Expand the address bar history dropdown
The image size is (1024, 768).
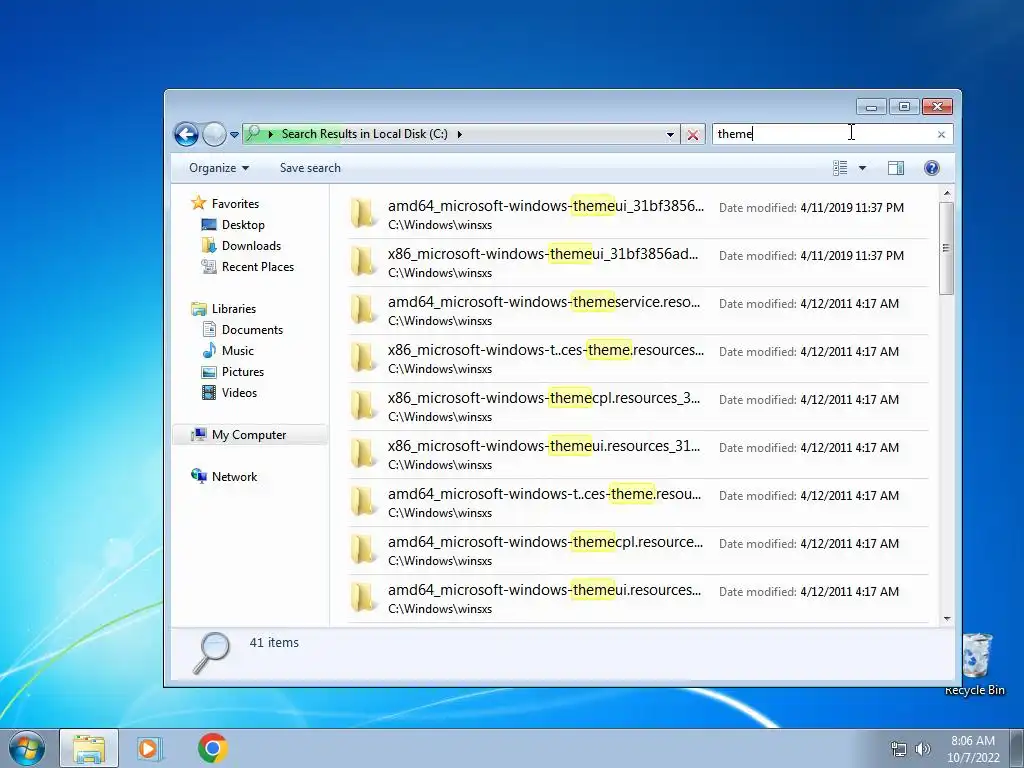click(x=670, y=135)
